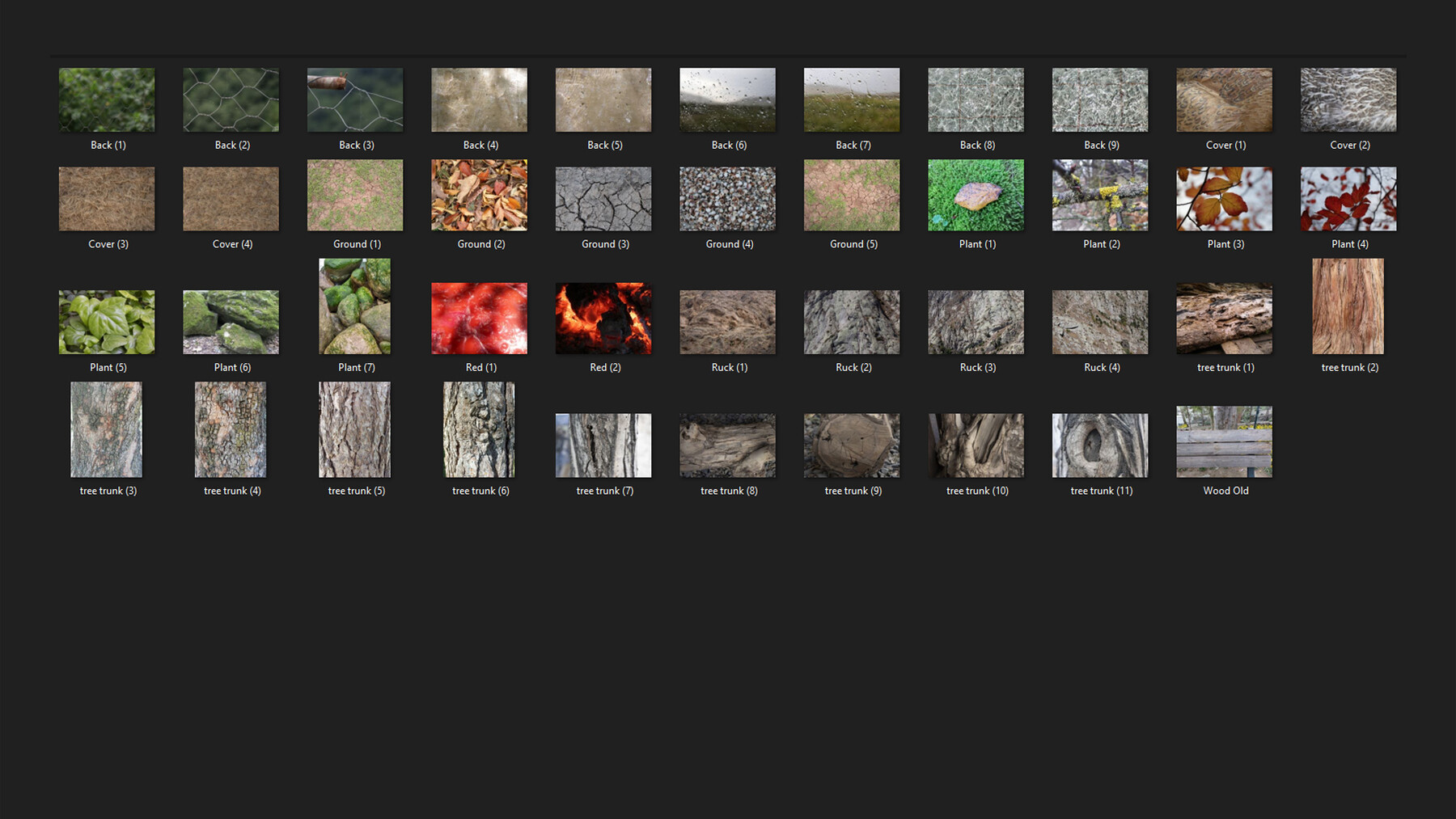Choose the Ground (5) thumbnail

(x=852, y=195)
